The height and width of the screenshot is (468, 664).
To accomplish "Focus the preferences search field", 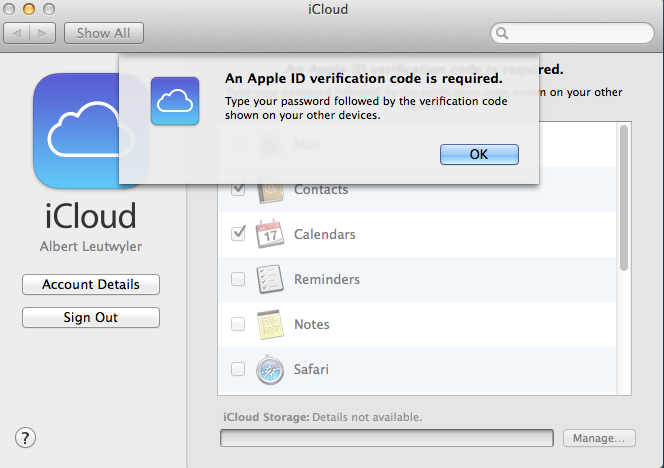I will (572, 33).
